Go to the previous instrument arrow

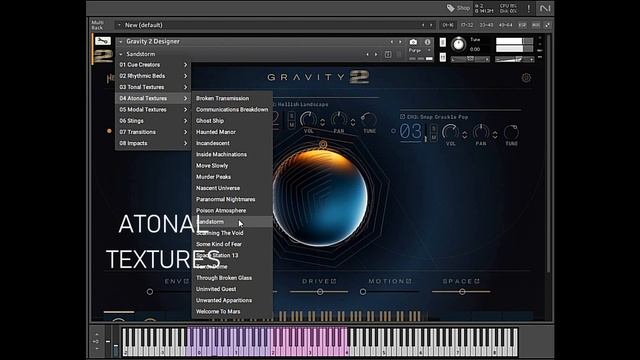391,42
